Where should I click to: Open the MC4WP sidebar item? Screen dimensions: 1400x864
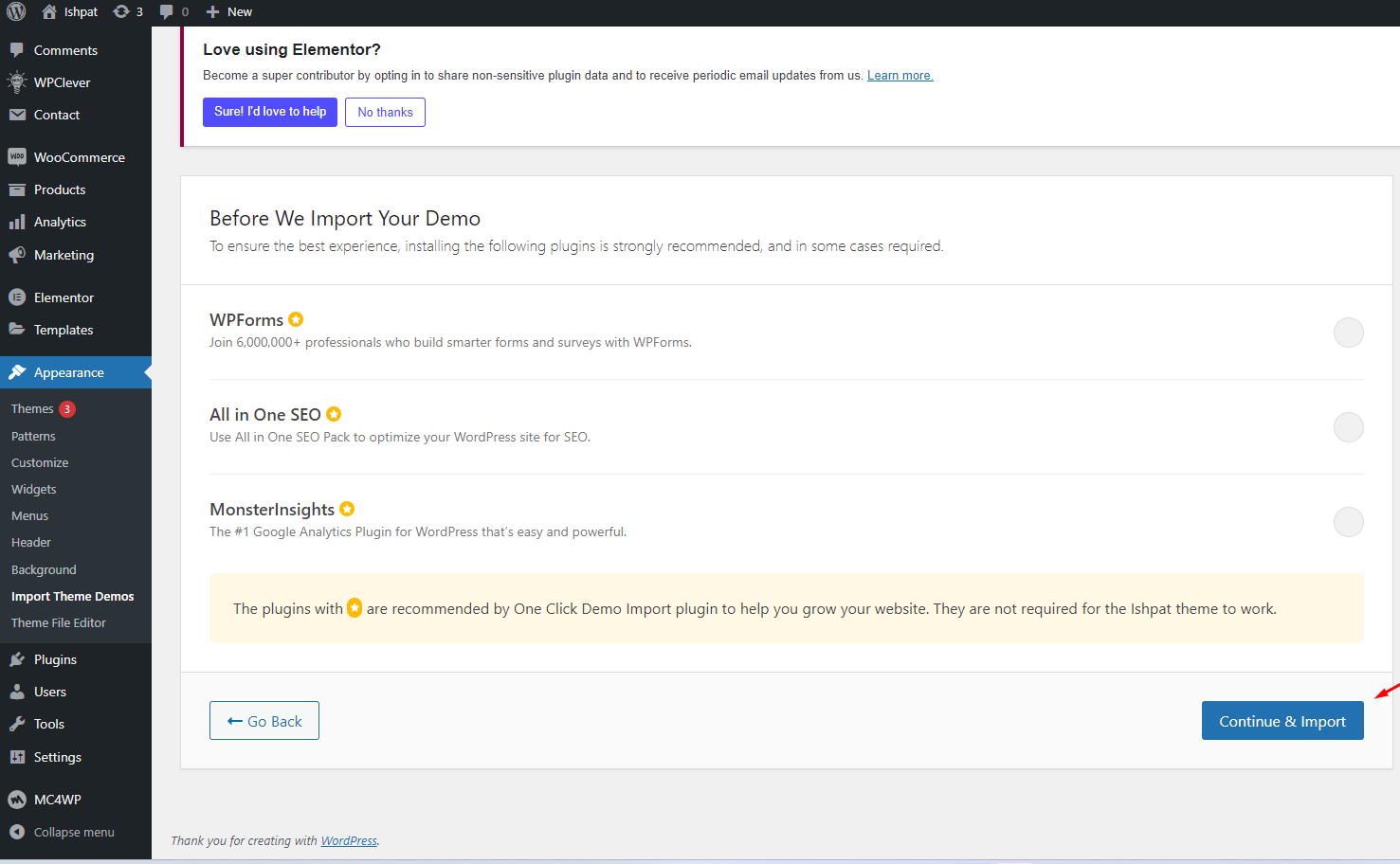click(57, 800)
